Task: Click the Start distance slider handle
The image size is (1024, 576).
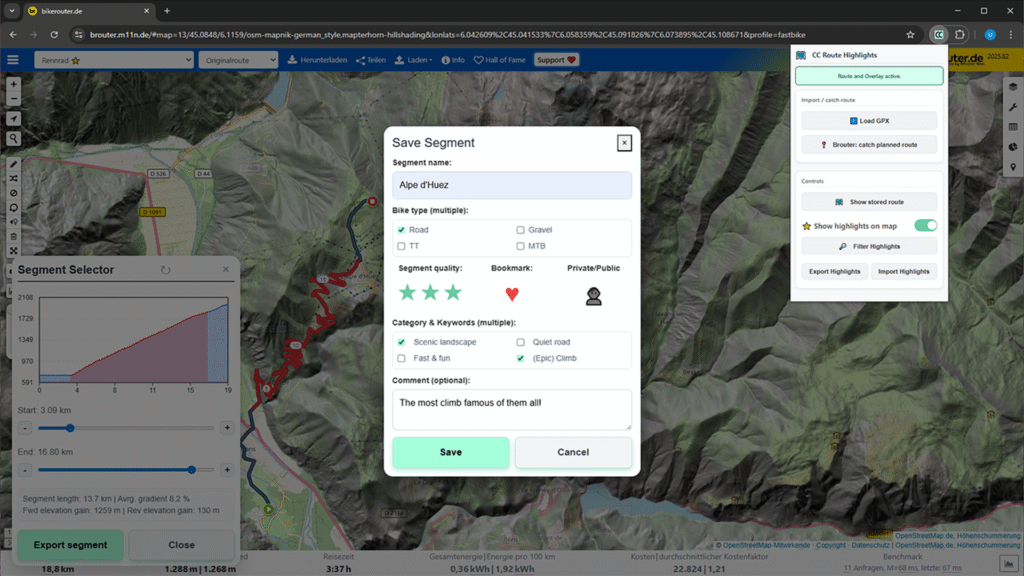Action: tap(70, 428)
